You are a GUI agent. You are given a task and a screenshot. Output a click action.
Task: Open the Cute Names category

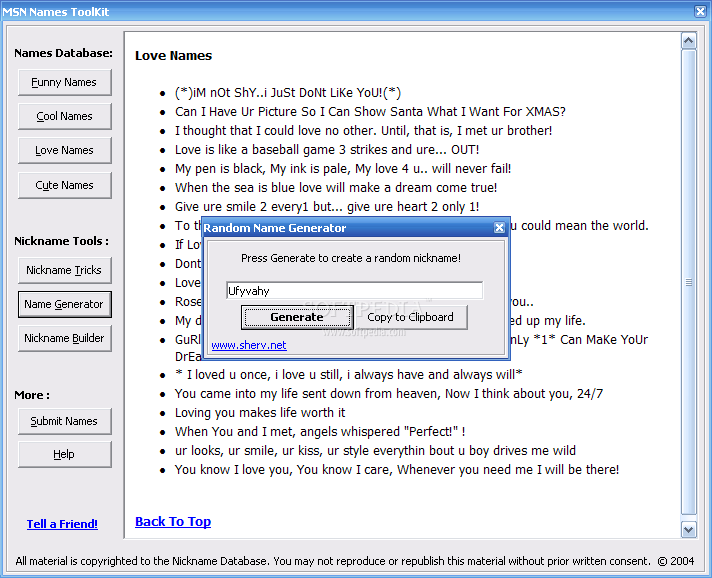(64, 185)
